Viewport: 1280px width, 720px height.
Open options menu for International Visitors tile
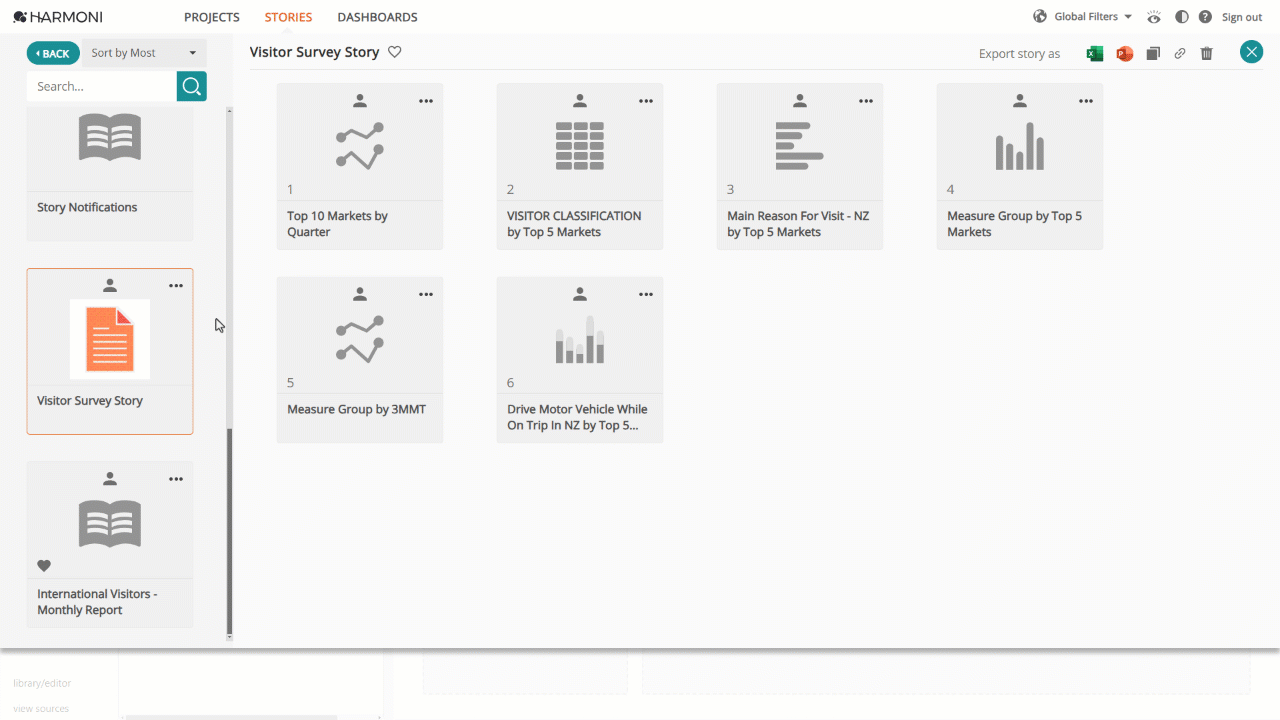176,479
